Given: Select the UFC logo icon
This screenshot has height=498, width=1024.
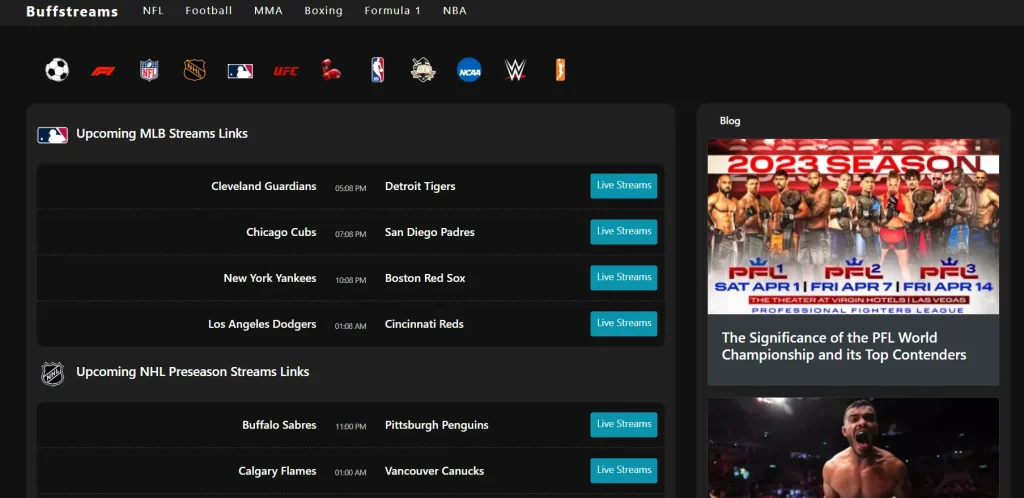Looking at the screenshot, I should click(x=286, y=71).
